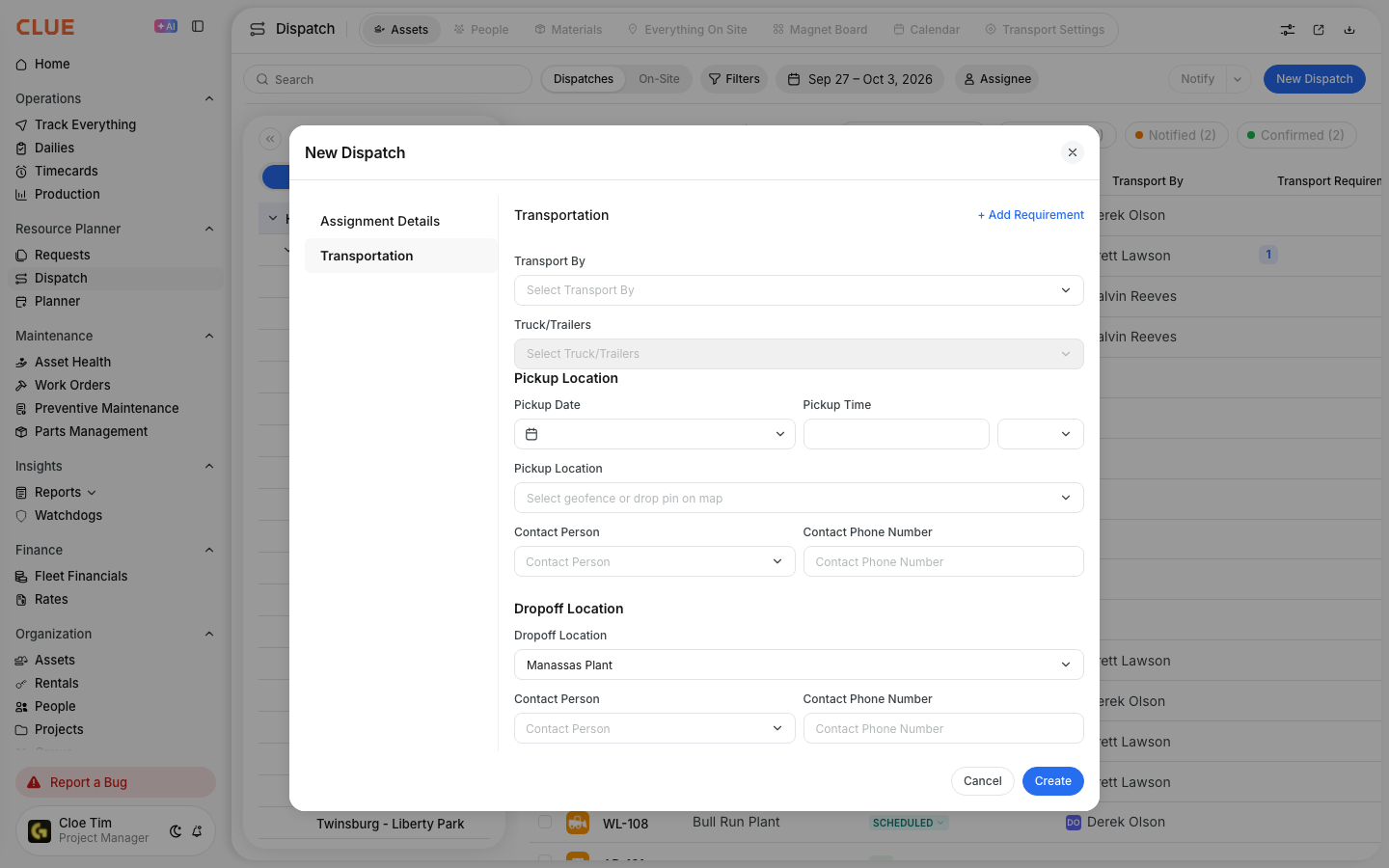Screen dimensions: 1389x868
Task: Click the Pickup Date calendar icon
Action: pyautogui.click(x=531, y=434)
